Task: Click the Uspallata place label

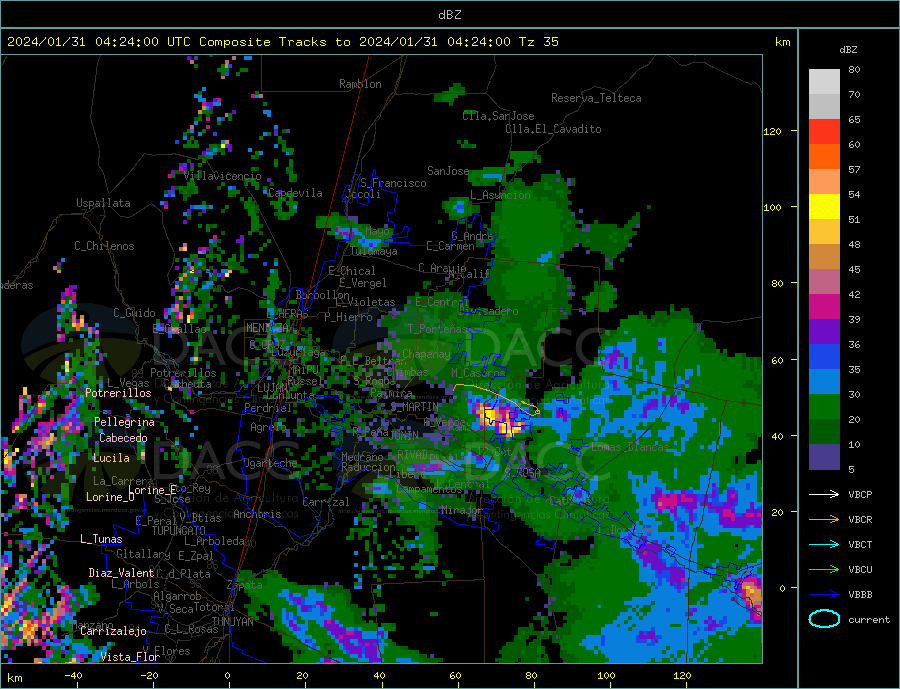Action: click(x=103, y=203)
